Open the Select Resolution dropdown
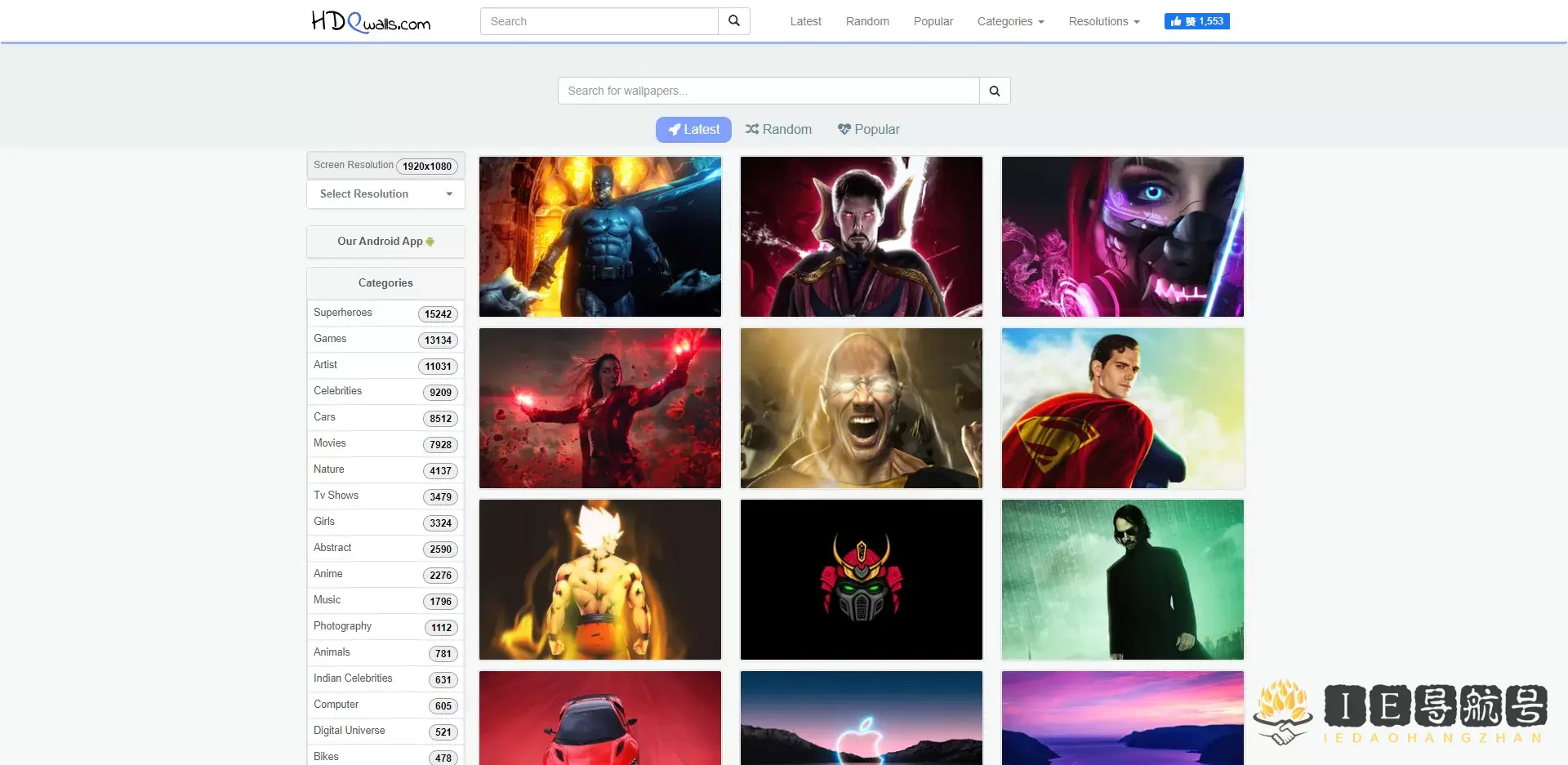This screenshot has height=765, width=1568. (385, 194)
